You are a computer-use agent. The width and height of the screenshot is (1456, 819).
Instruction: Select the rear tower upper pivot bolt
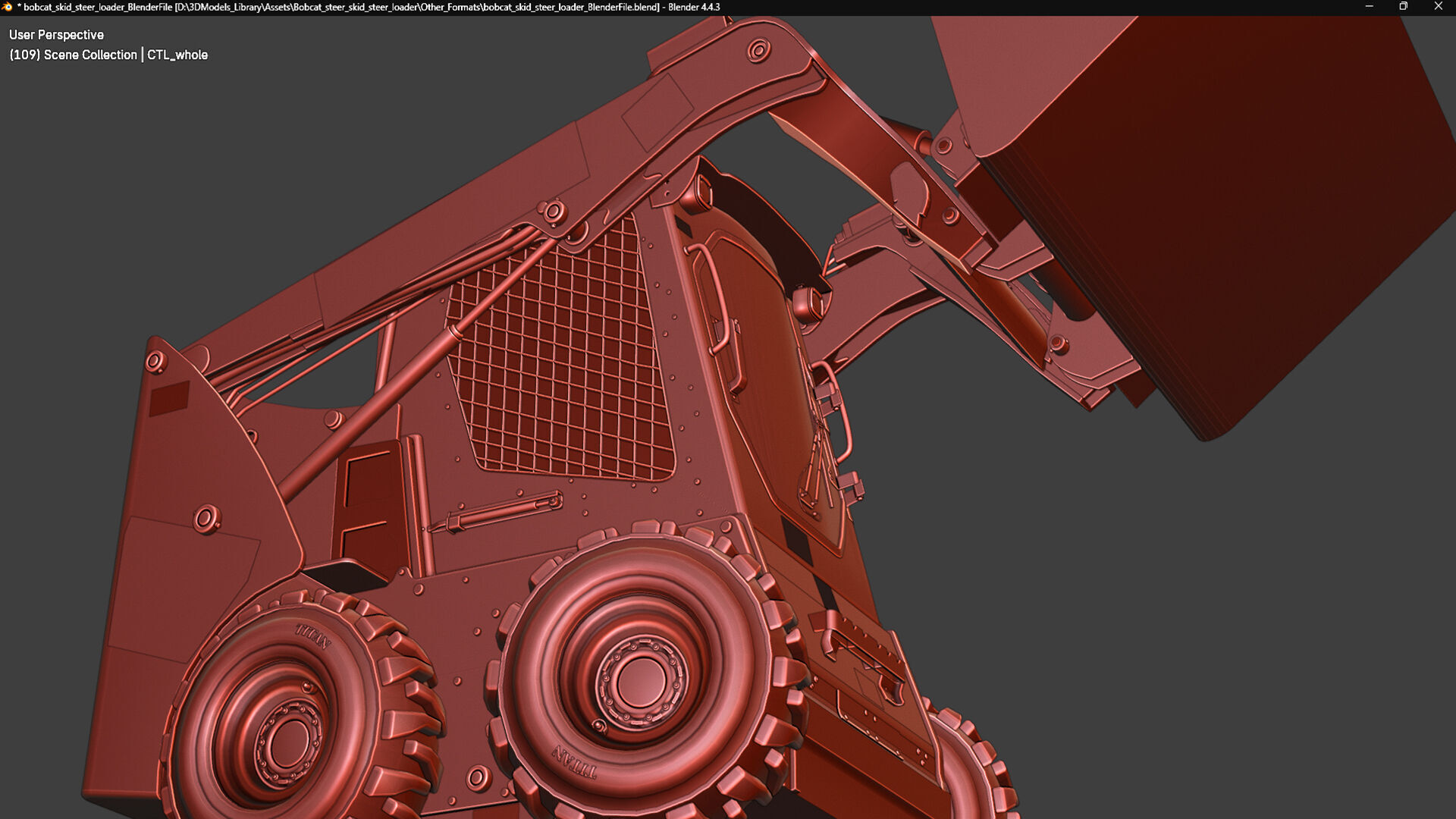coord(155,362)
